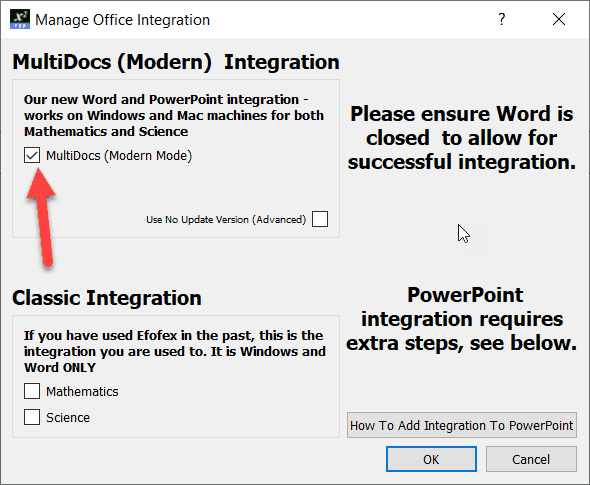Uncheck the MultiDocs (Modern Mode) checkbox
590x485 pixels.
(32, 155)
